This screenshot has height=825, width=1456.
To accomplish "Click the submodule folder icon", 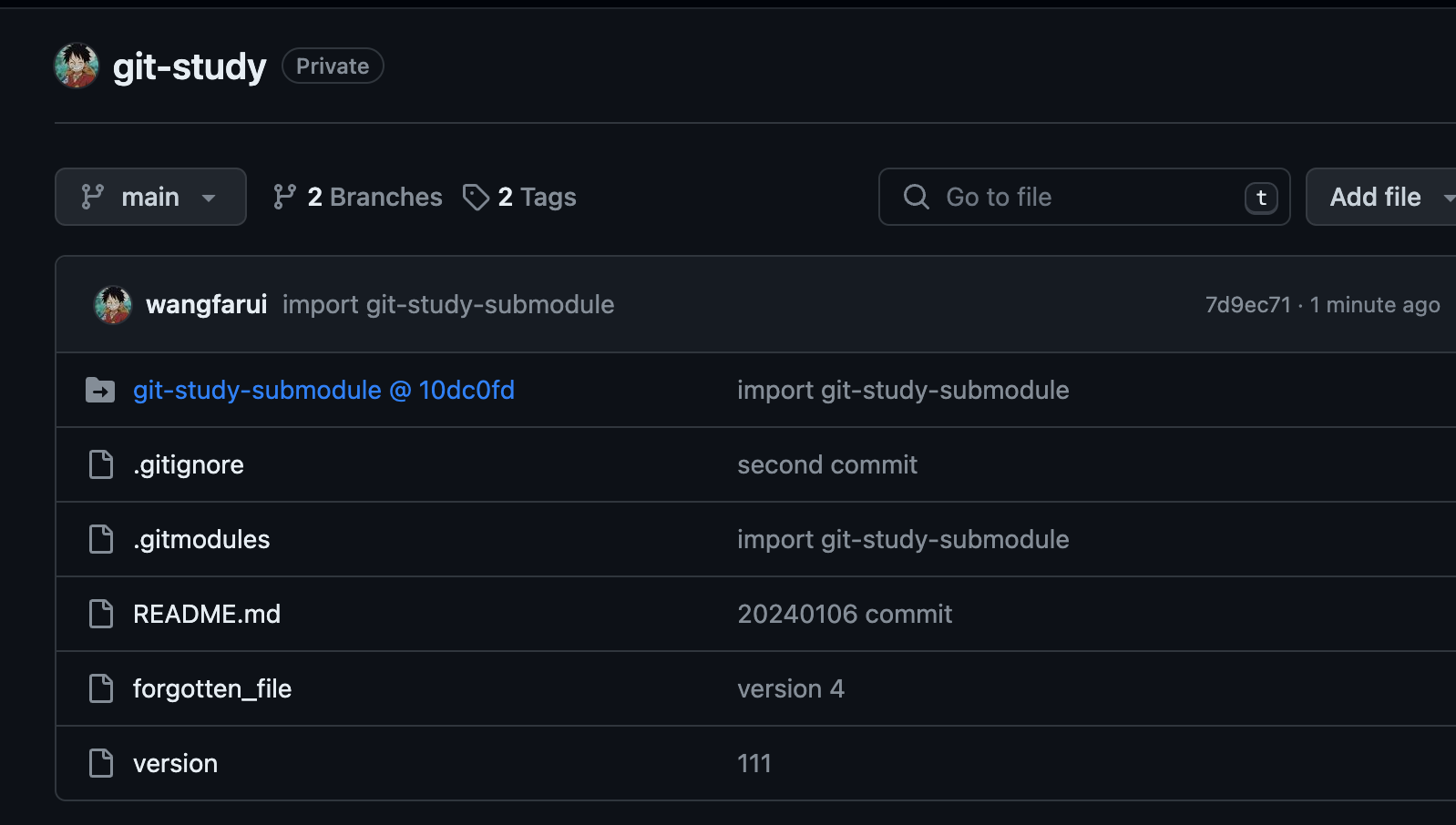I will [x=100, y=390].
